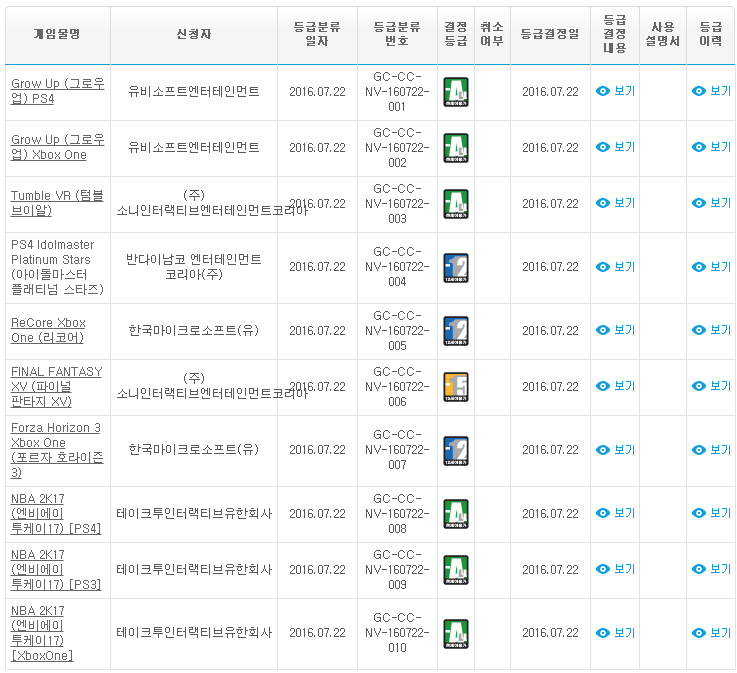View rating decision details for row 160722-008

tap(615, 513)
